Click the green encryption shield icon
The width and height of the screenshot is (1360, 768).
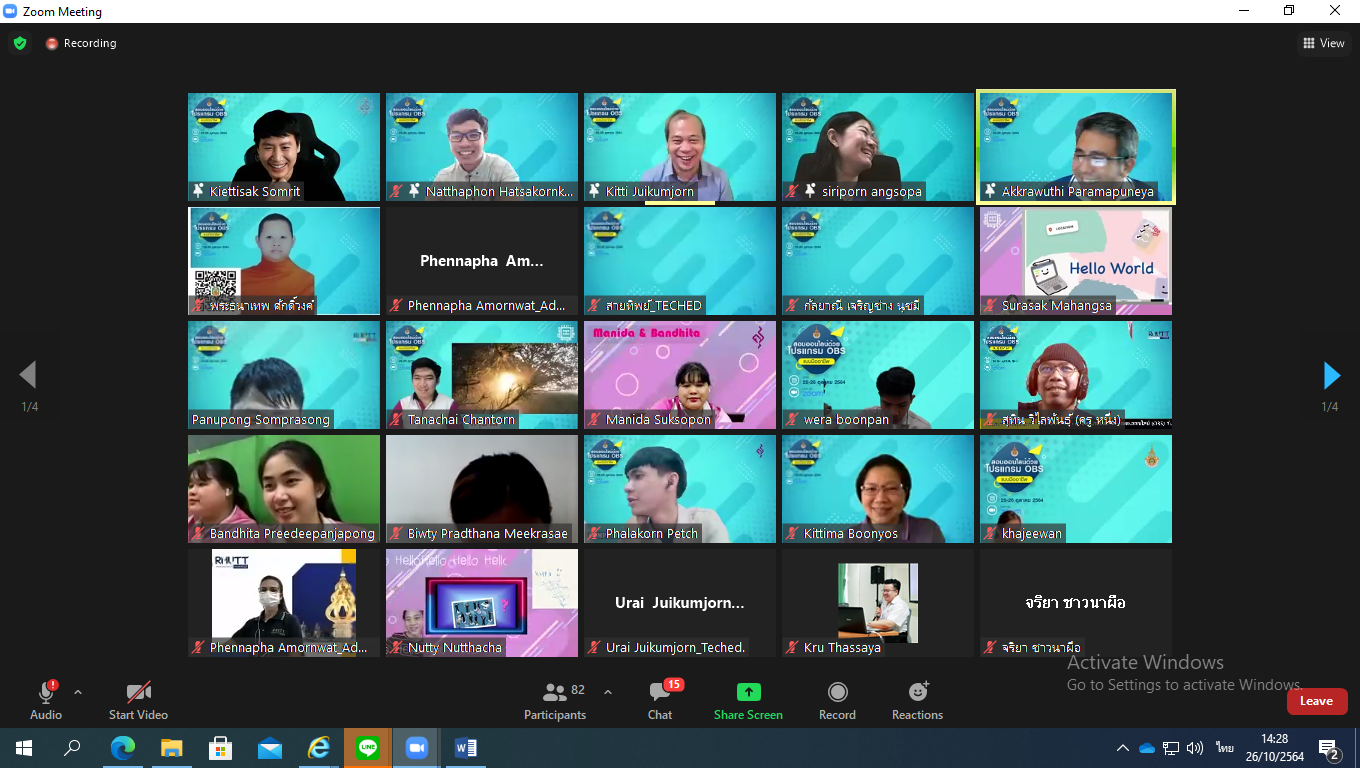pos(20,43)
